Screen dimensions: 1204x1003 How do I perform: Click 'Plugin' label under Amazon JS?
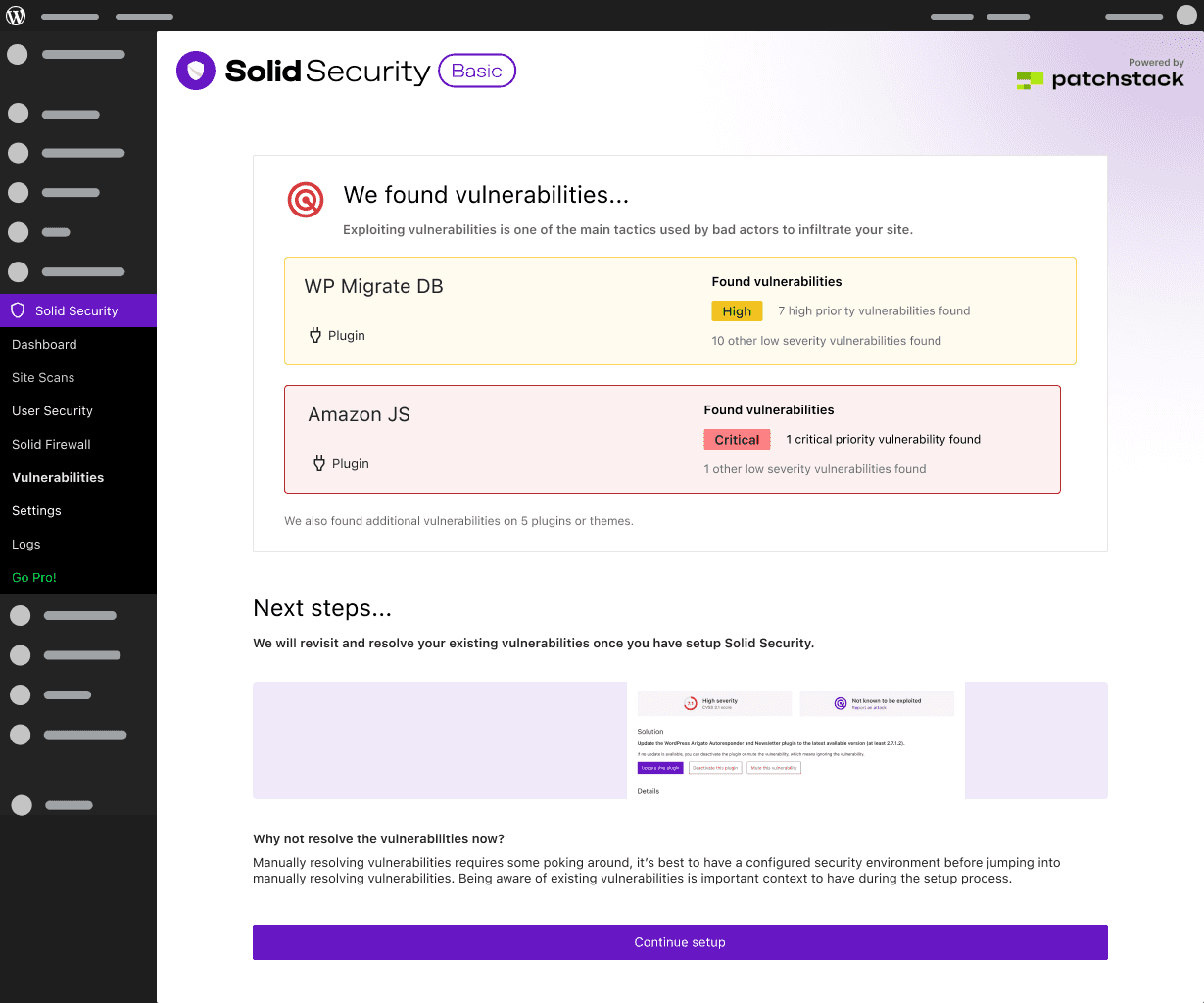click(351, 463)
